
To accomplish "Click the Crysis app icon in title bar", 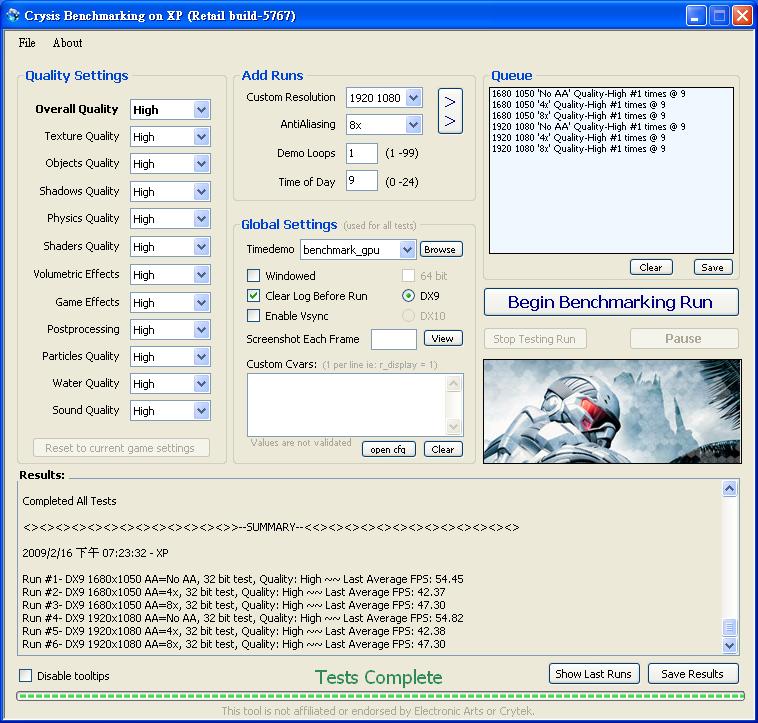I will [x=13, y=16].
